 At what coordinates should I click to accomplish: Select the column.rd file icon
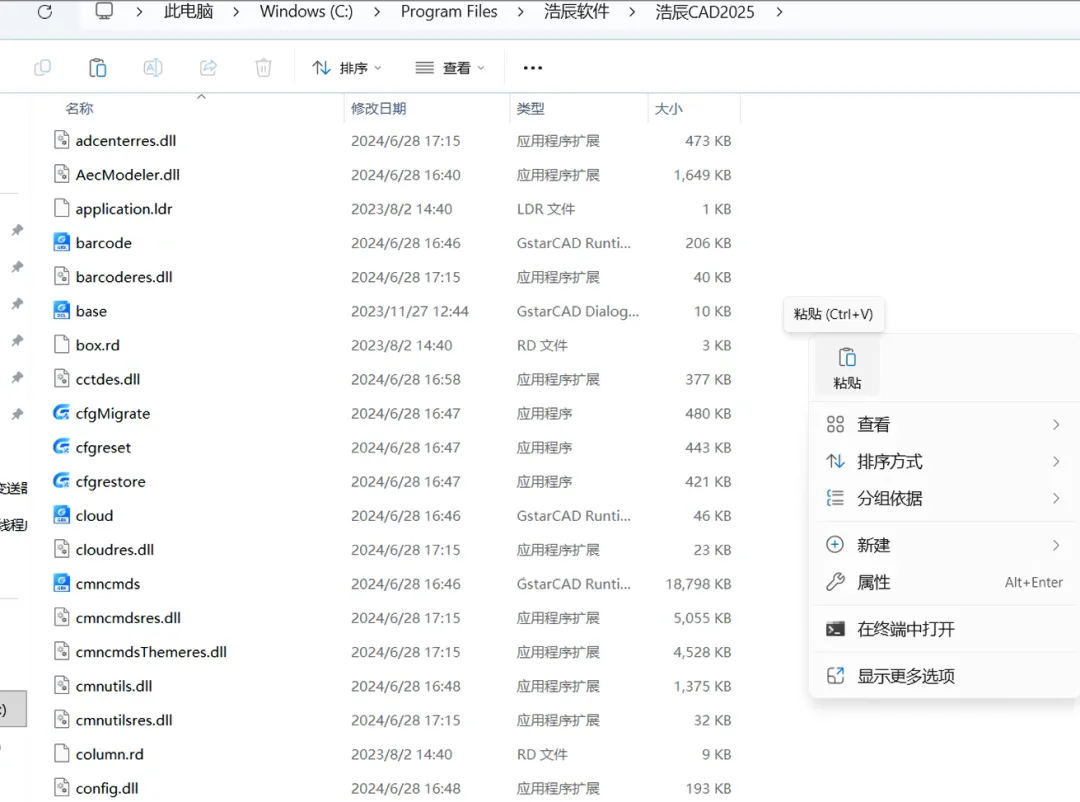click(61, 754)
